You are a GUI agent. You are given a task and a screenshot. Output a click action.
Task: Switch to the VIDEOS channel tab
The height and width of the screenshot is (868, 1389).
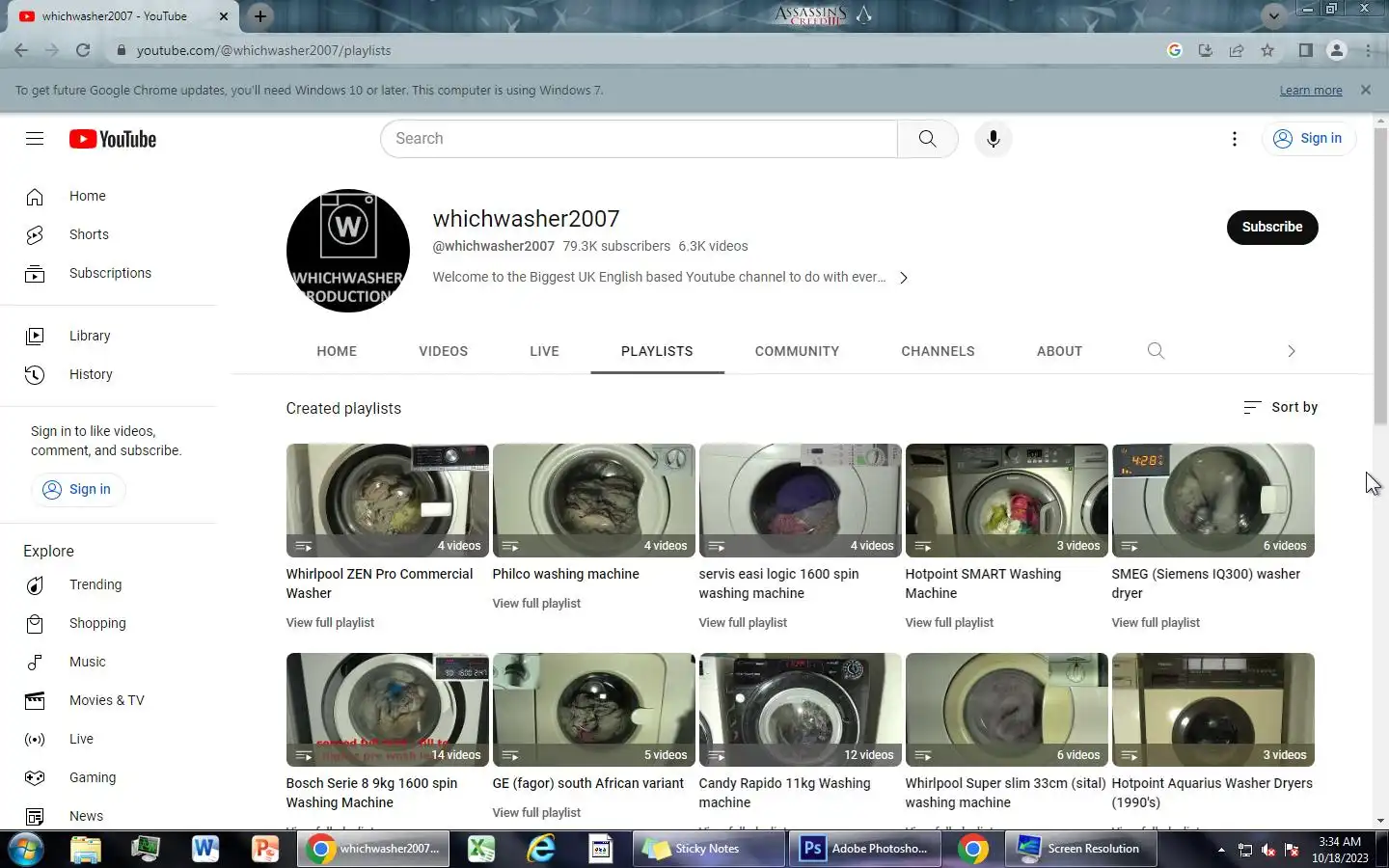(443, 351)
